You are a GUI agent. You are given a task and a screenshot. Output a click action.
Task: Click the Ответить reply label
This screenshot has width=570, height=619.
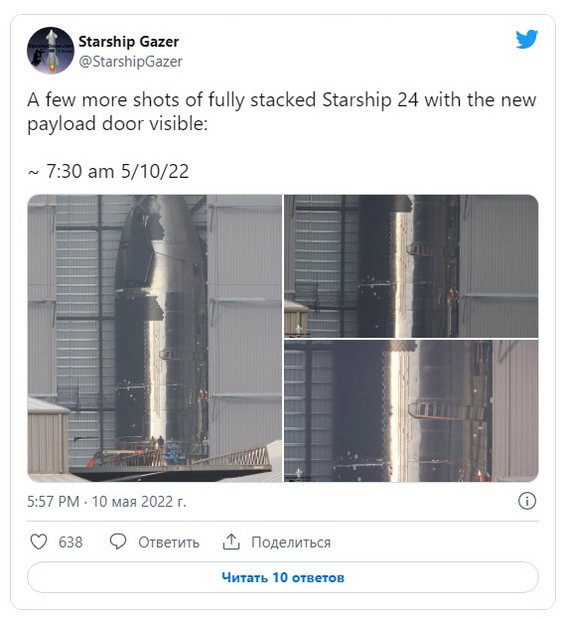point(169,542)
